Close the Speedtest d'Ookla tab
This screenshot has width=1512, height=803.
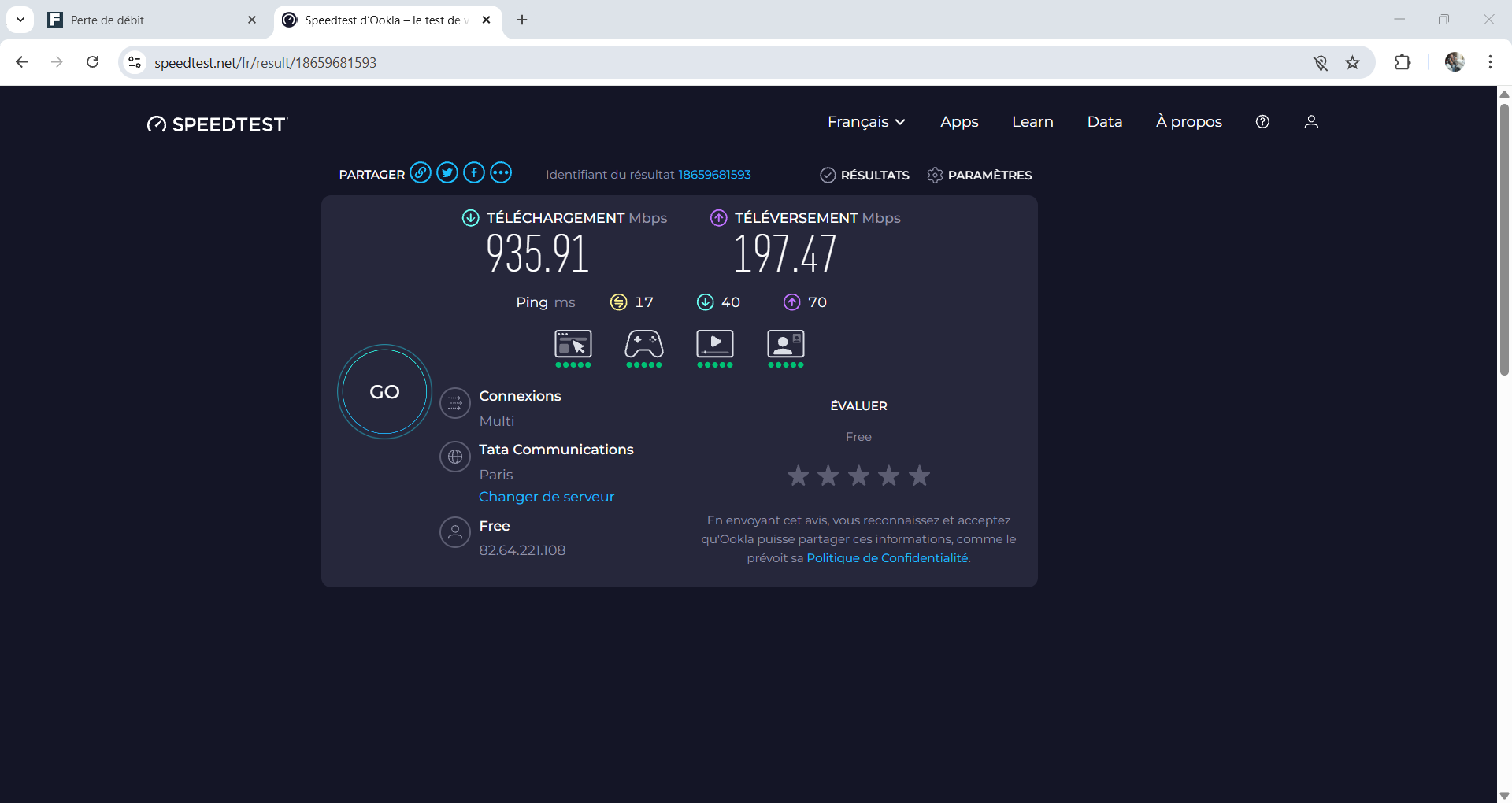coord(487,20)
